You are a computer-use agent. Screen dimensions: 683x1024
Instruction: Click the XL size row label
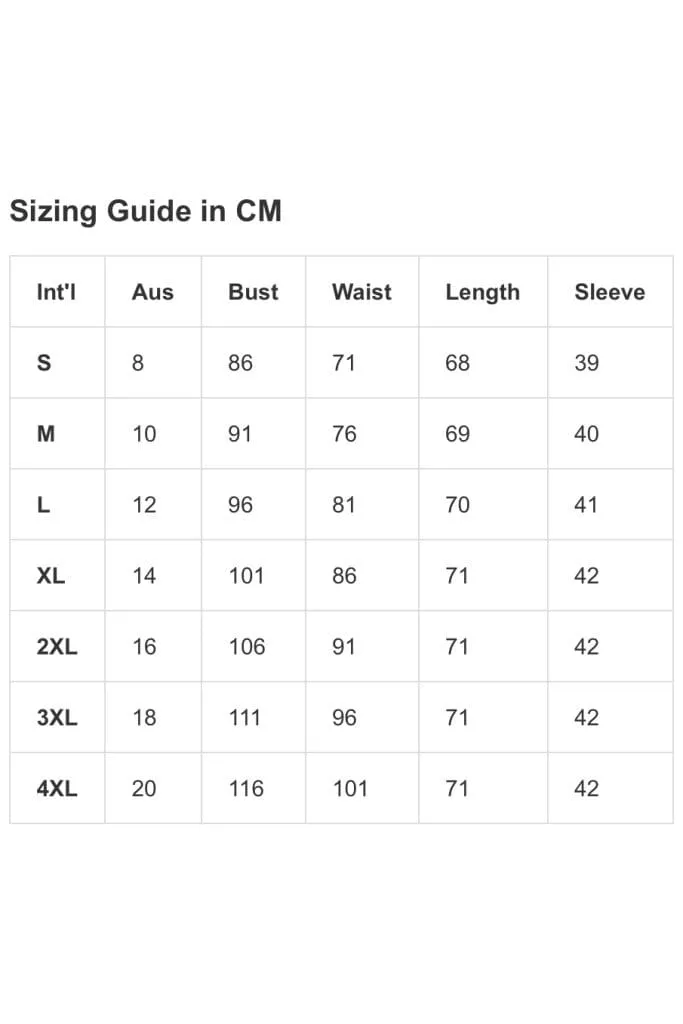[51, 576]
